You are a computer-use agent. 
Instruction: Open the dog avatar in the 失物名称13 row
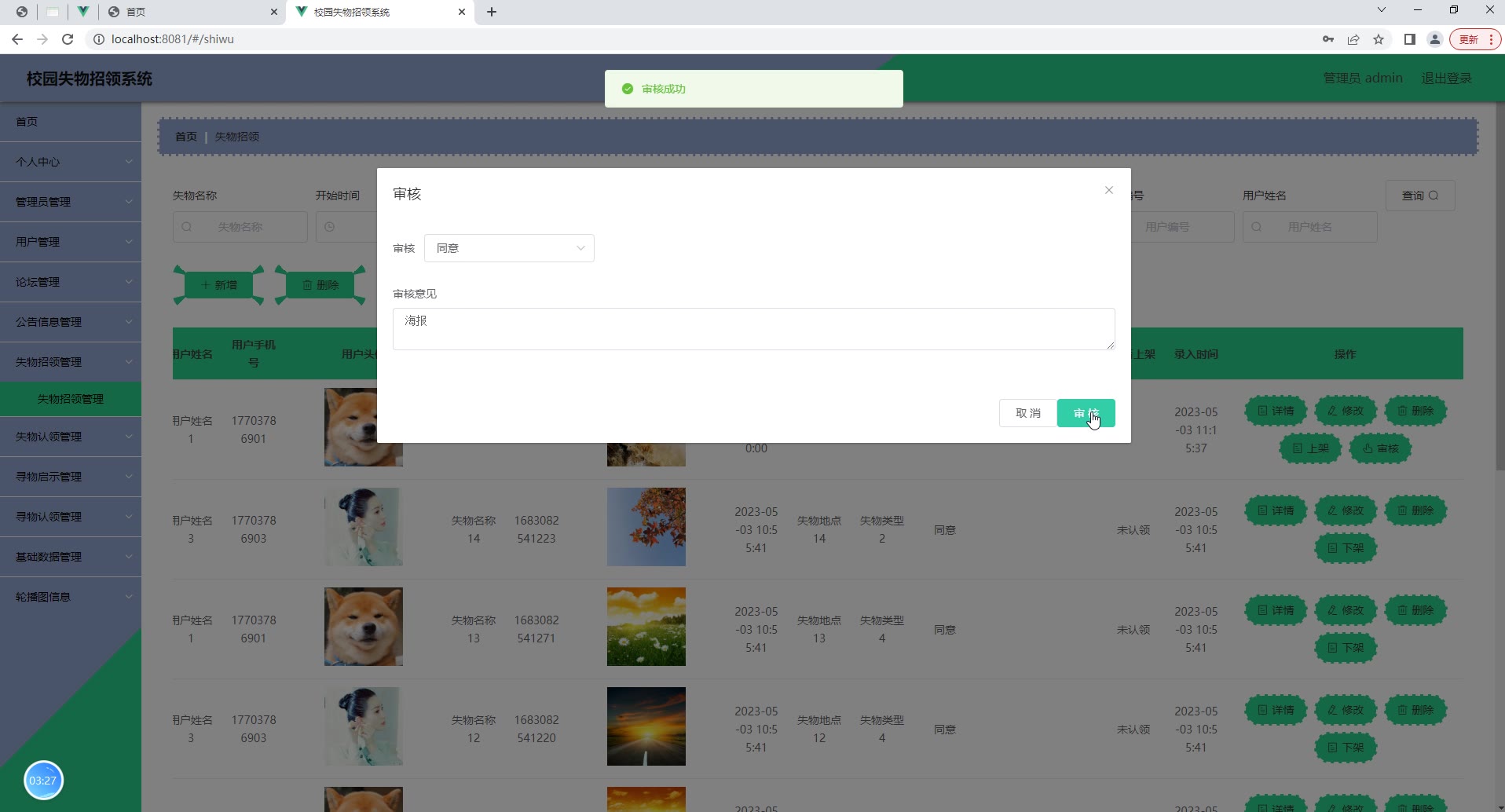coord(364,627)
